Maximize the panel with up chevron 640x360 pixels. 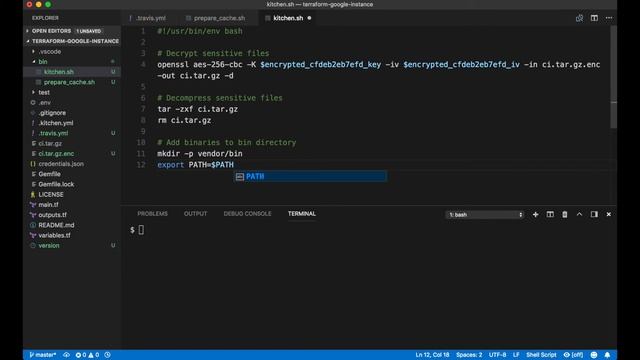point(579,214)
